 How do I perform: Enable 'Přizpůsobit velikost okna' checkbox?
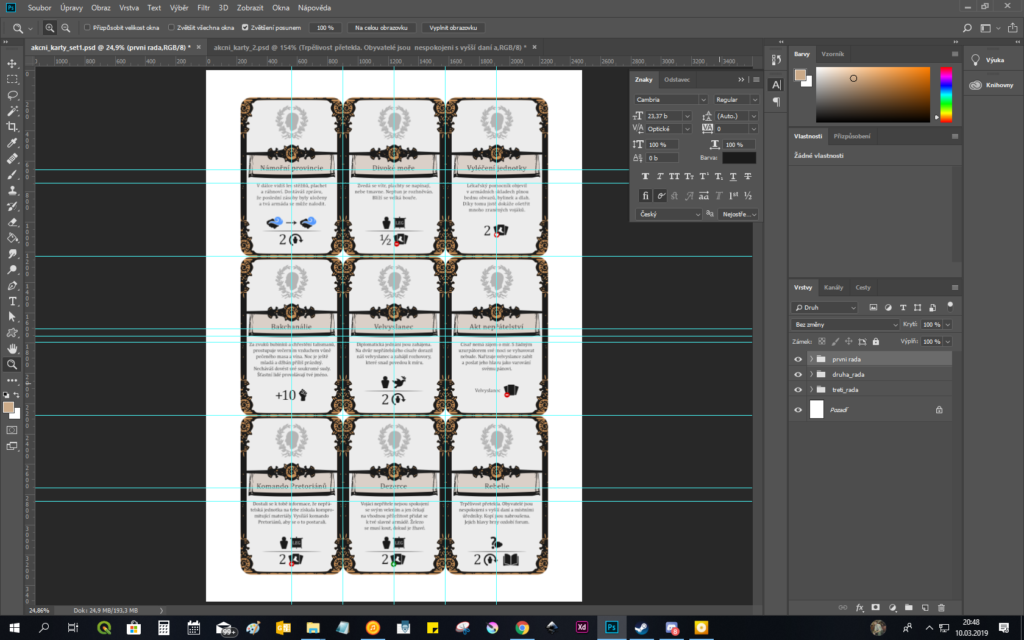click(87, 28)
